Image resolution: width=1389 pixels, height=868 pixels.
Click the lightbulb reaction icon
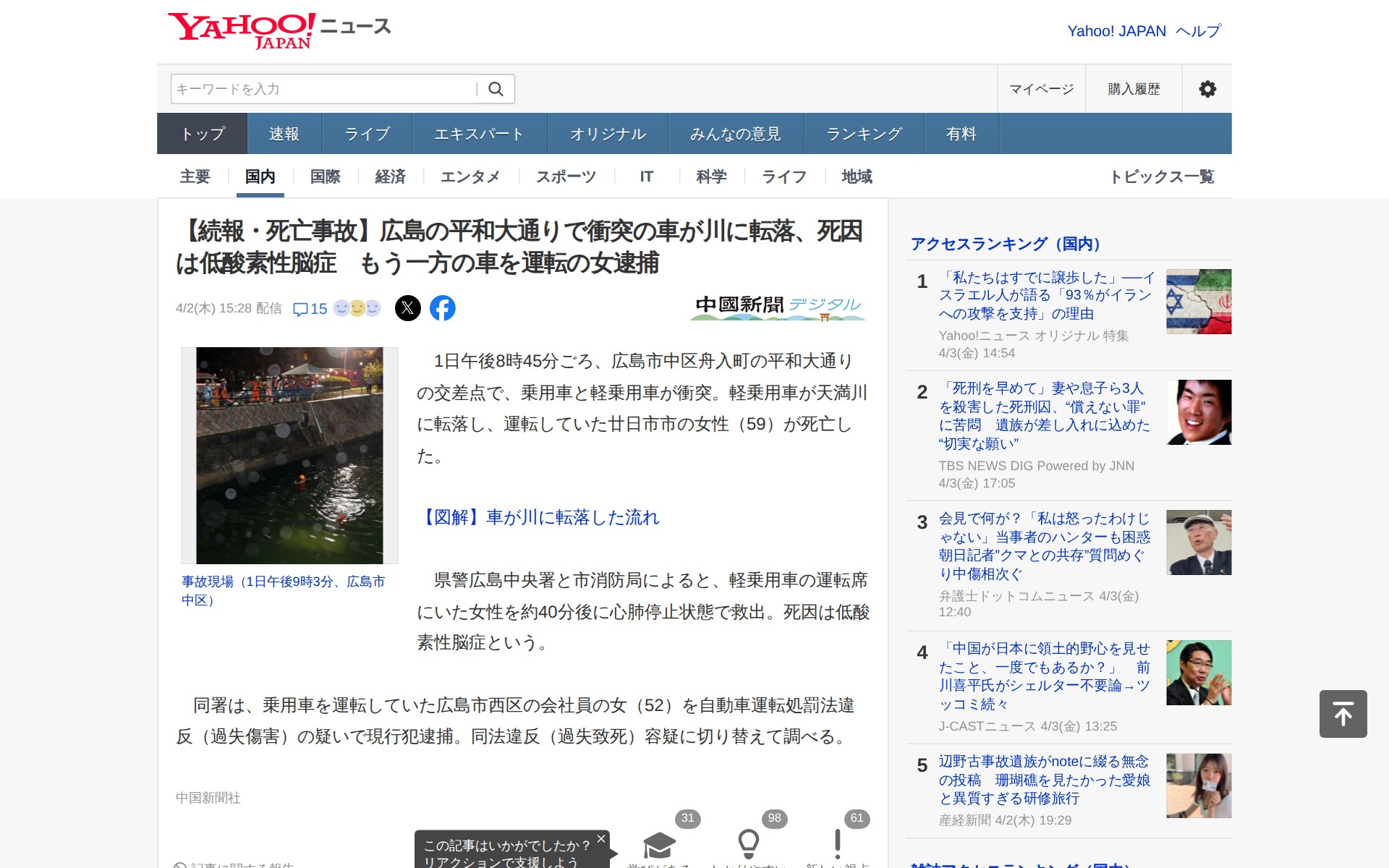tap(748, 843)
